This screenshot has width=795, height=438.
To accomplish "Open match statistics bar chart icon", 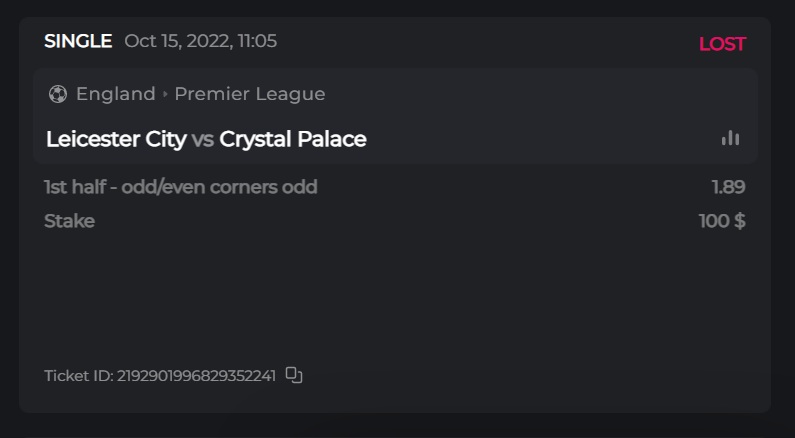I will click(x=730, y=138).
